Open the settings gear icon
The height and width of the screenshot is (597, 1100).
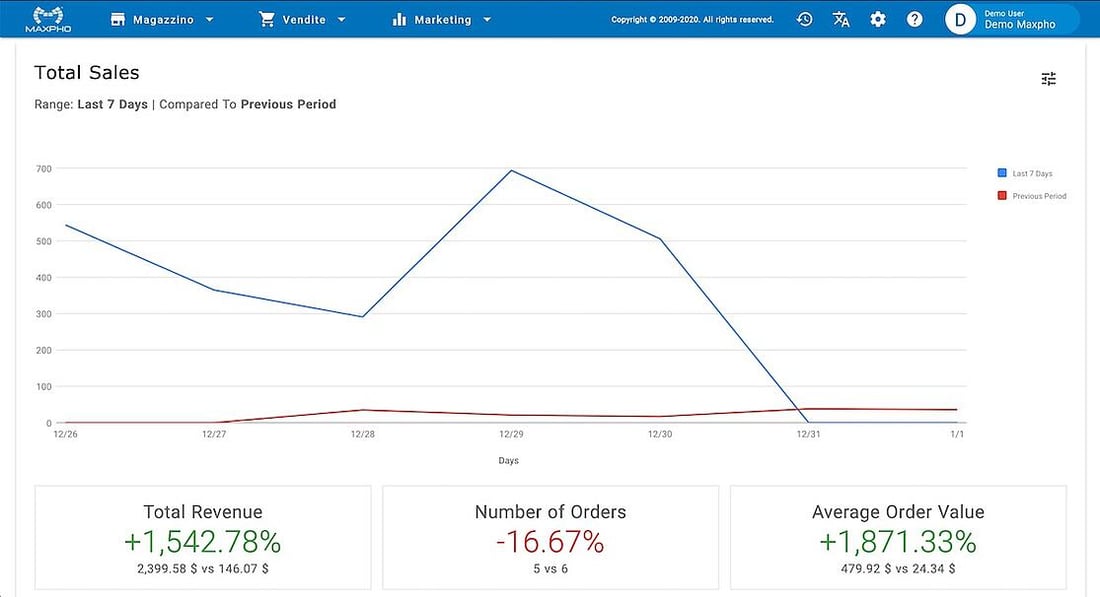tap(878, 20)
